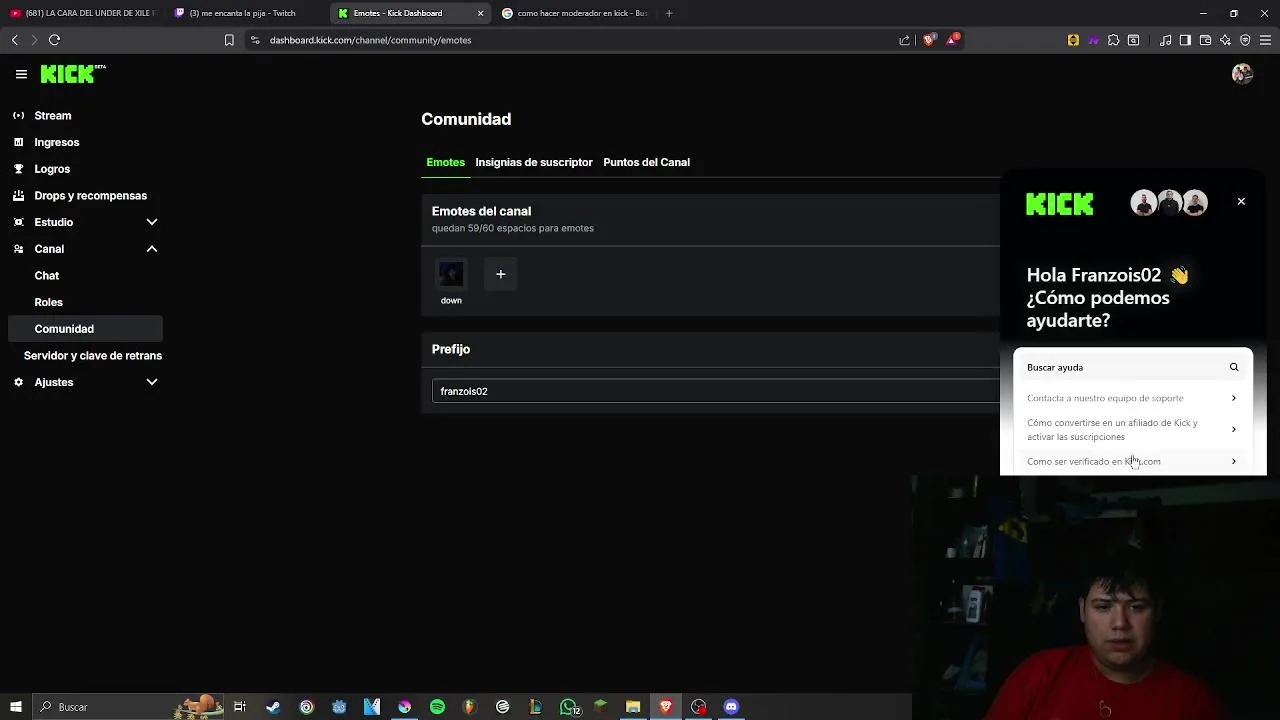This screenshot has height=720, width=1280.
Task: Open the browser main menu icon
Action: 1265,40
